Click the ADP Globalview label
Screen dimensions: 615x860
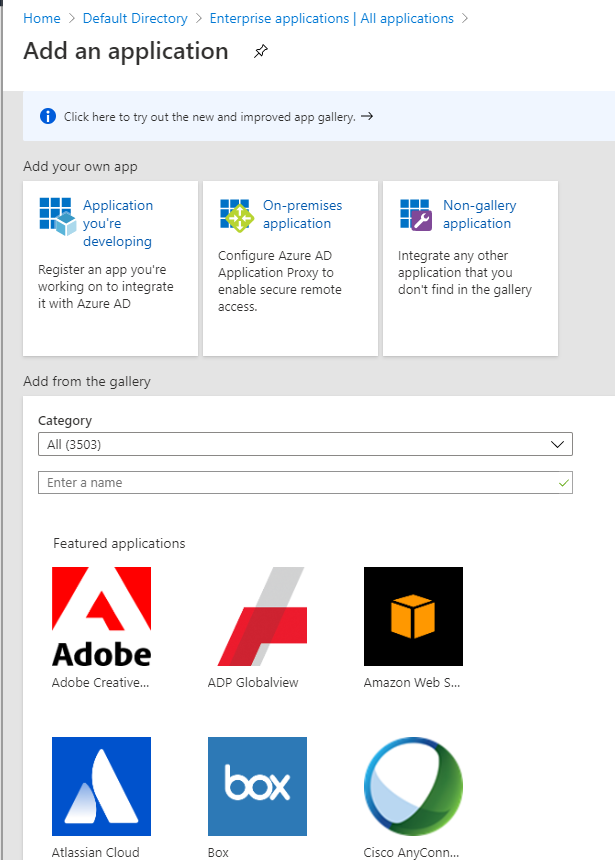point(253,682)
